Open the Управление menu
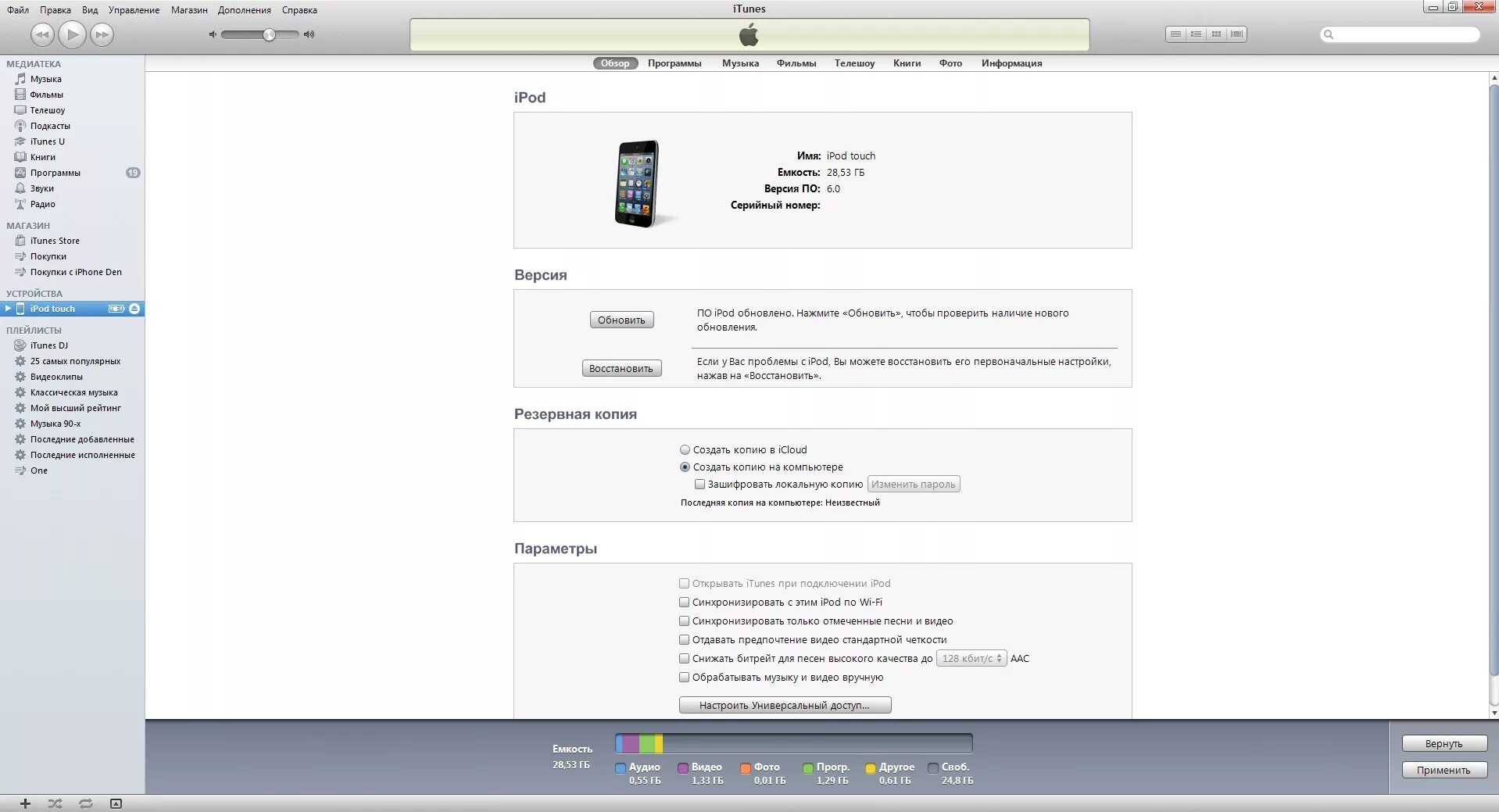The width and height of the screenshot is (1499, 812). pyautogui.click(x=134, y=10)
